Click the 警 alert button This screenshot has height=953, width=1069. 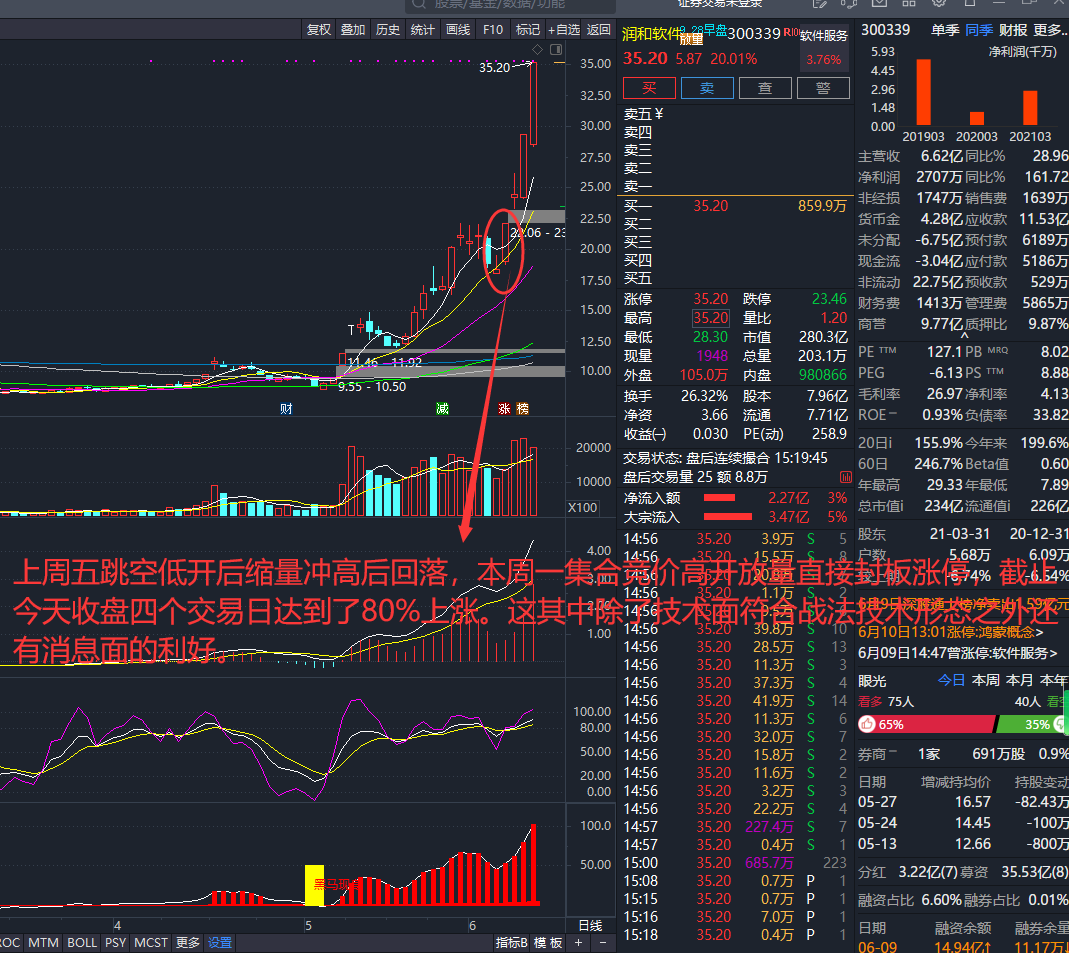coord(823,88)
